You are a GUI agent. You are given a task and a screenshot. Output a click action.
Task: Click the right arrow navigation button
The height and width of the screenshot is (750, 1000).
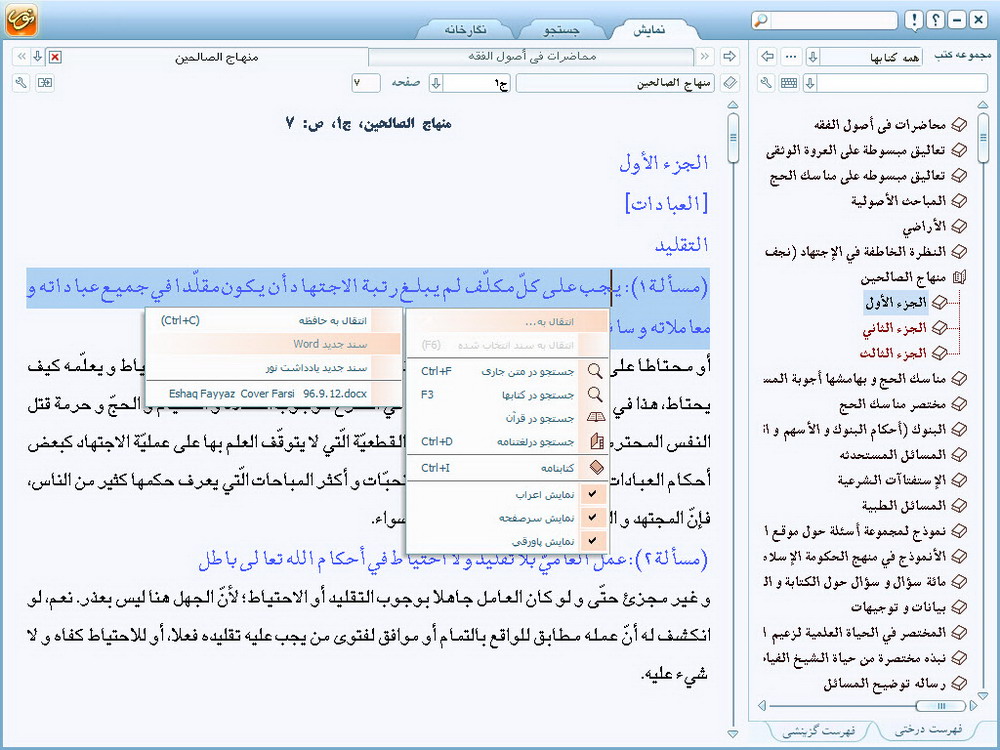(729, 56)
